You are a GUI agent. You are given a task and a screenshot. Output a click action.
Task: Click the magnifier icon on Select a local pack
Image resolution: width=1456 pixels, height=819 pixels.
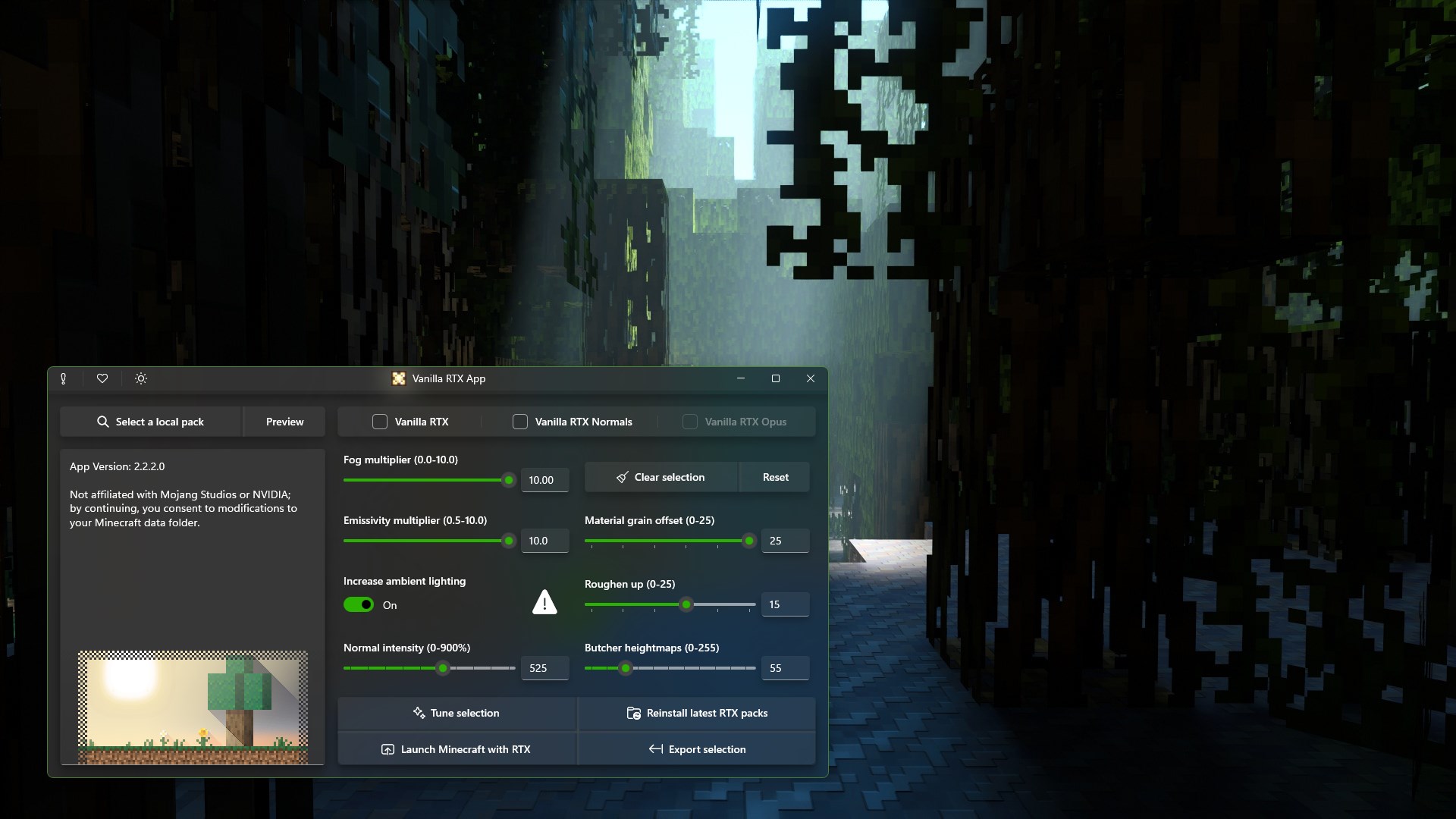pos(102,422)
